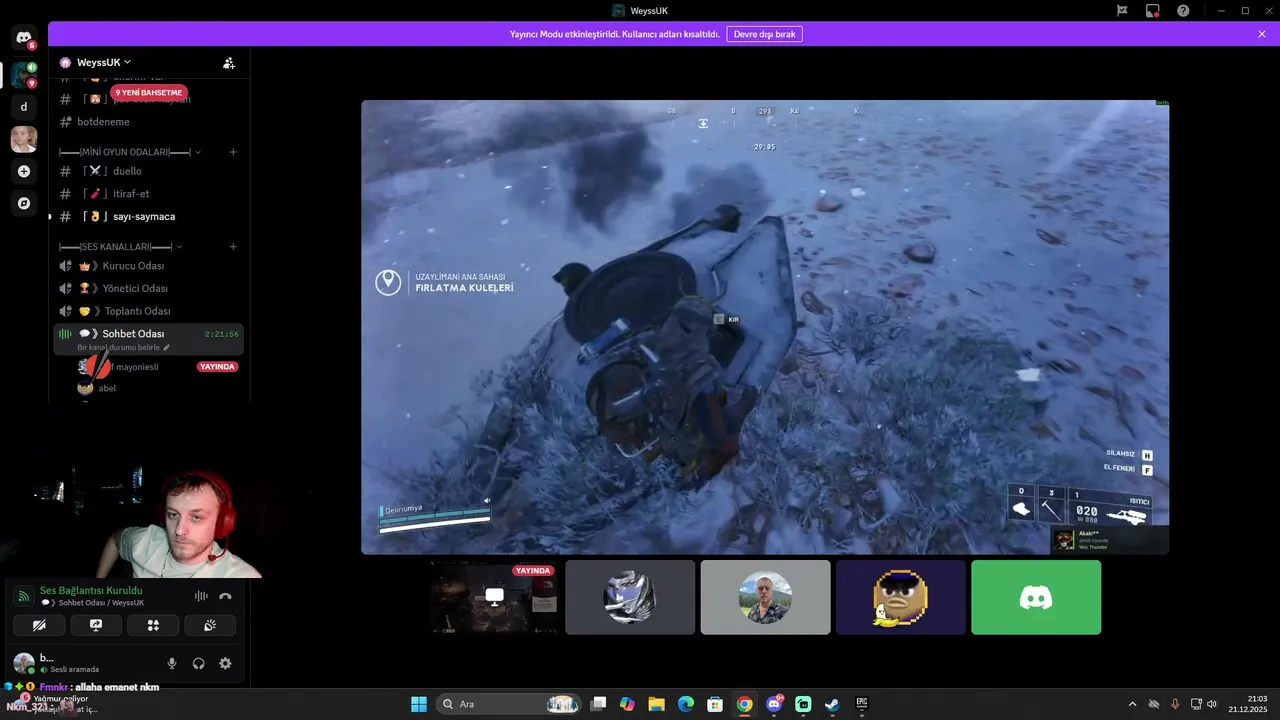
Task: Show hidden icons tray chevron
Action: tap(1132, 704)
